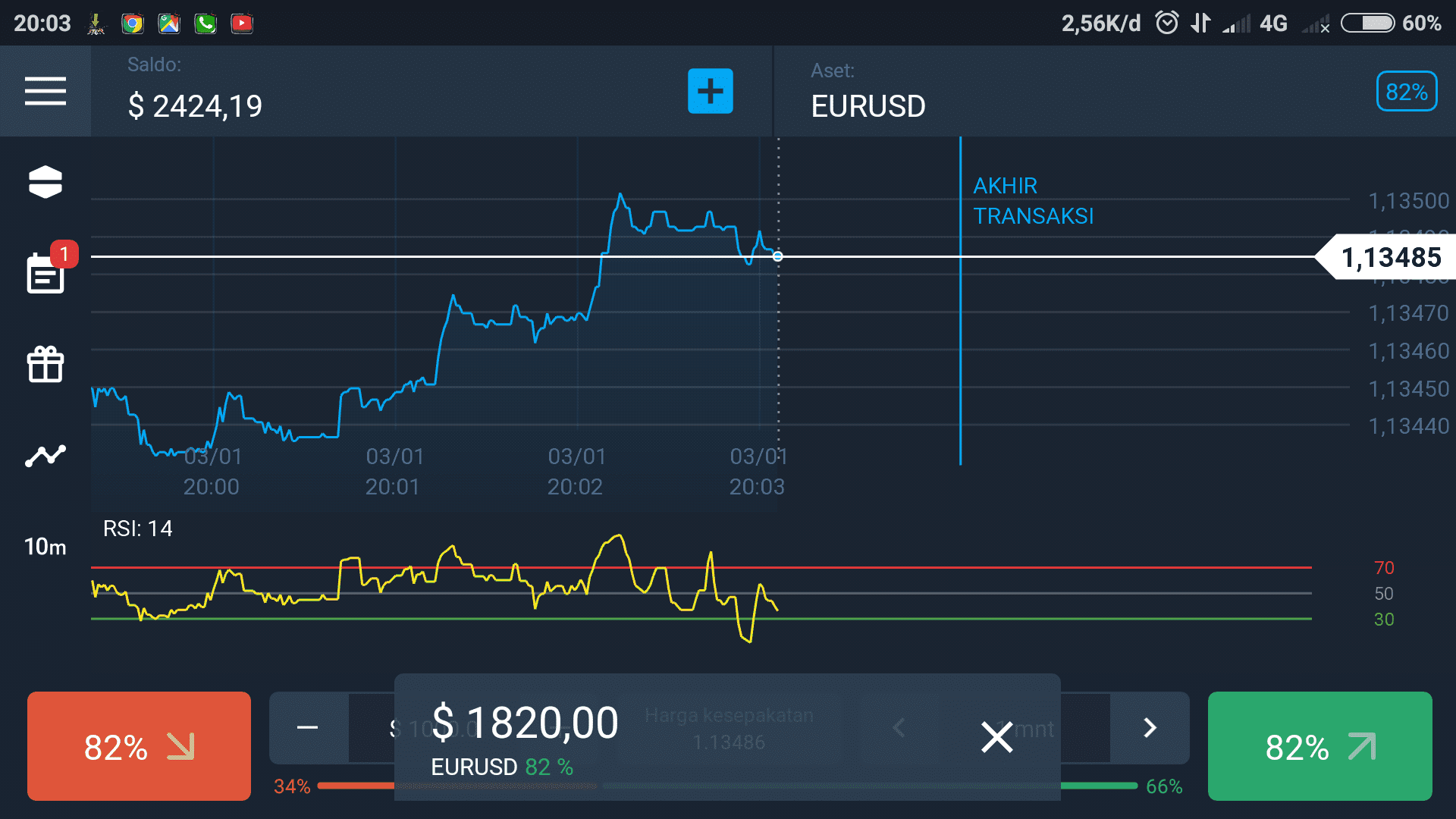Viewport: 1456px width, 819px height.
Task: Open the asset list stack icon
Action: click(x=45, y=182)
